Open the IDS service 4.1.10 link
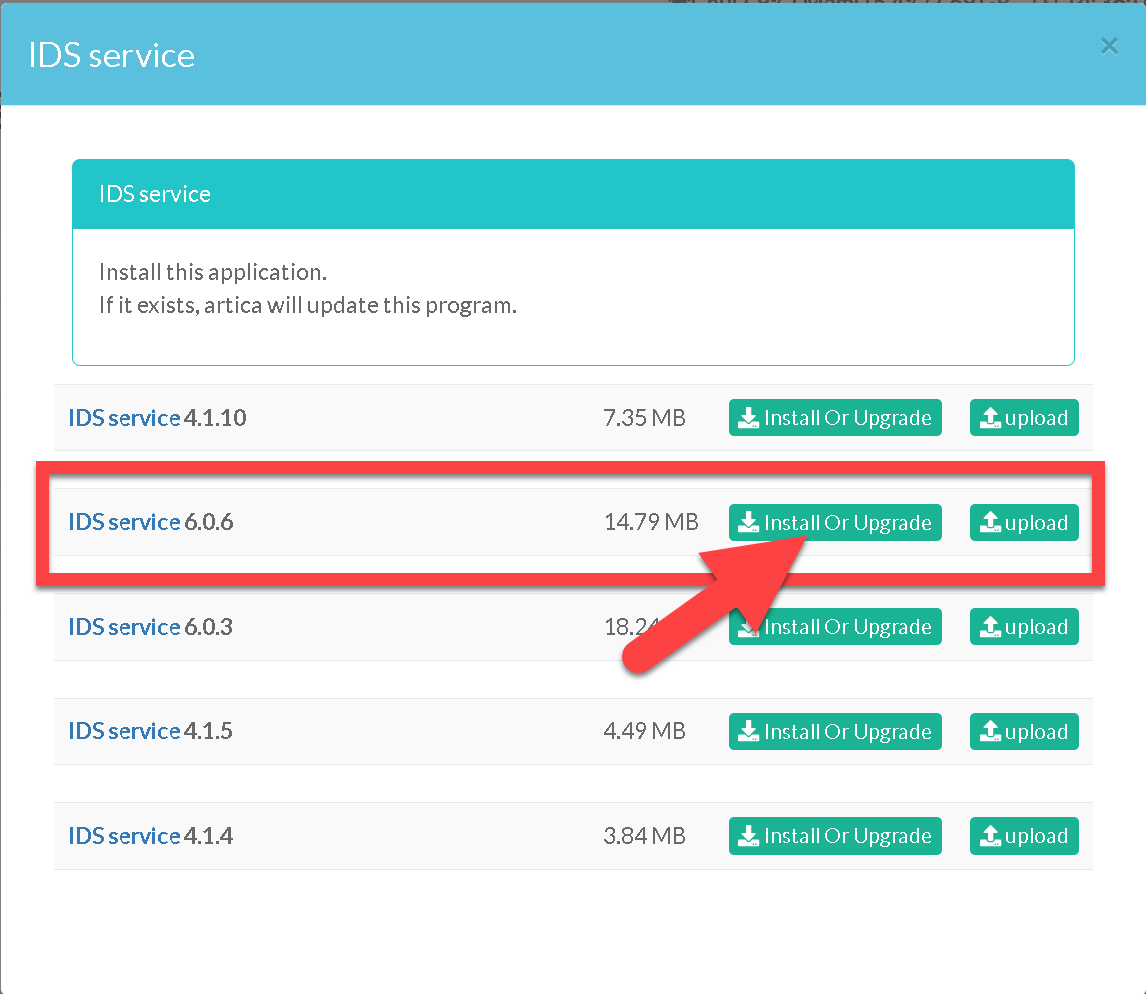Image resolution: width=1146 pixels, height=994 pixels. [124, 418]
